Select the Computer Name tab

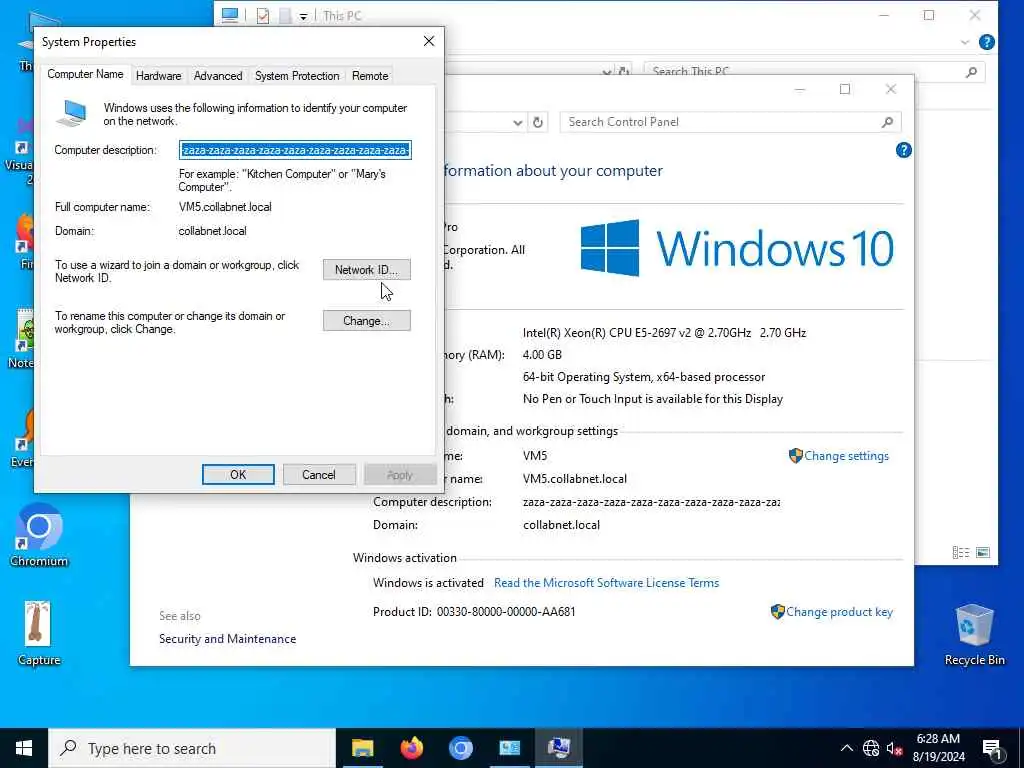point(85,74)
